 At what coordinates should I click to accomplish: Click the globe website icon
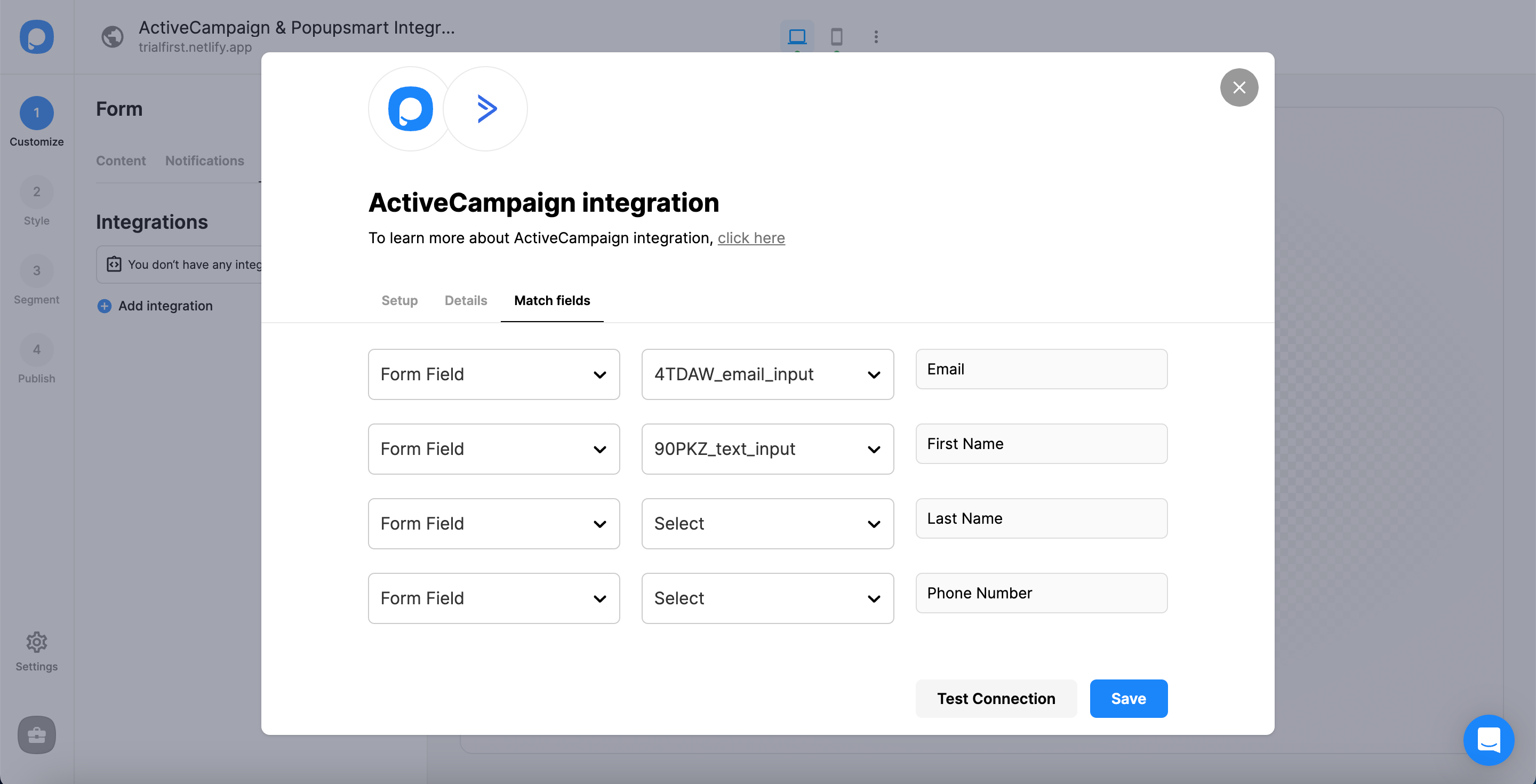coord(112,37)
